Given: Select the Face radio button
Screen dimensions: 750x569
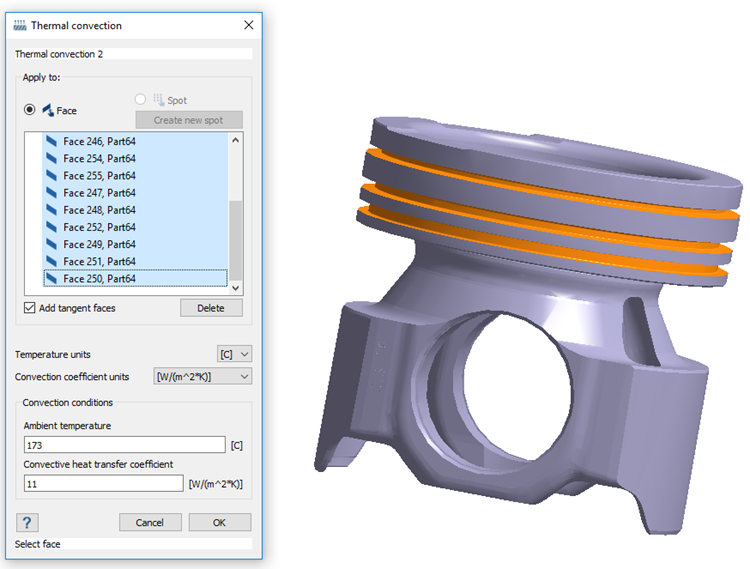Looking at the screenshot, I should pyautogui.click(x=30, y=110).
